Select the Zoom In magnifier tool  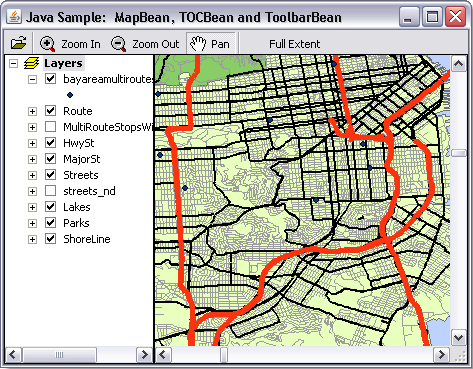(70, 44)
